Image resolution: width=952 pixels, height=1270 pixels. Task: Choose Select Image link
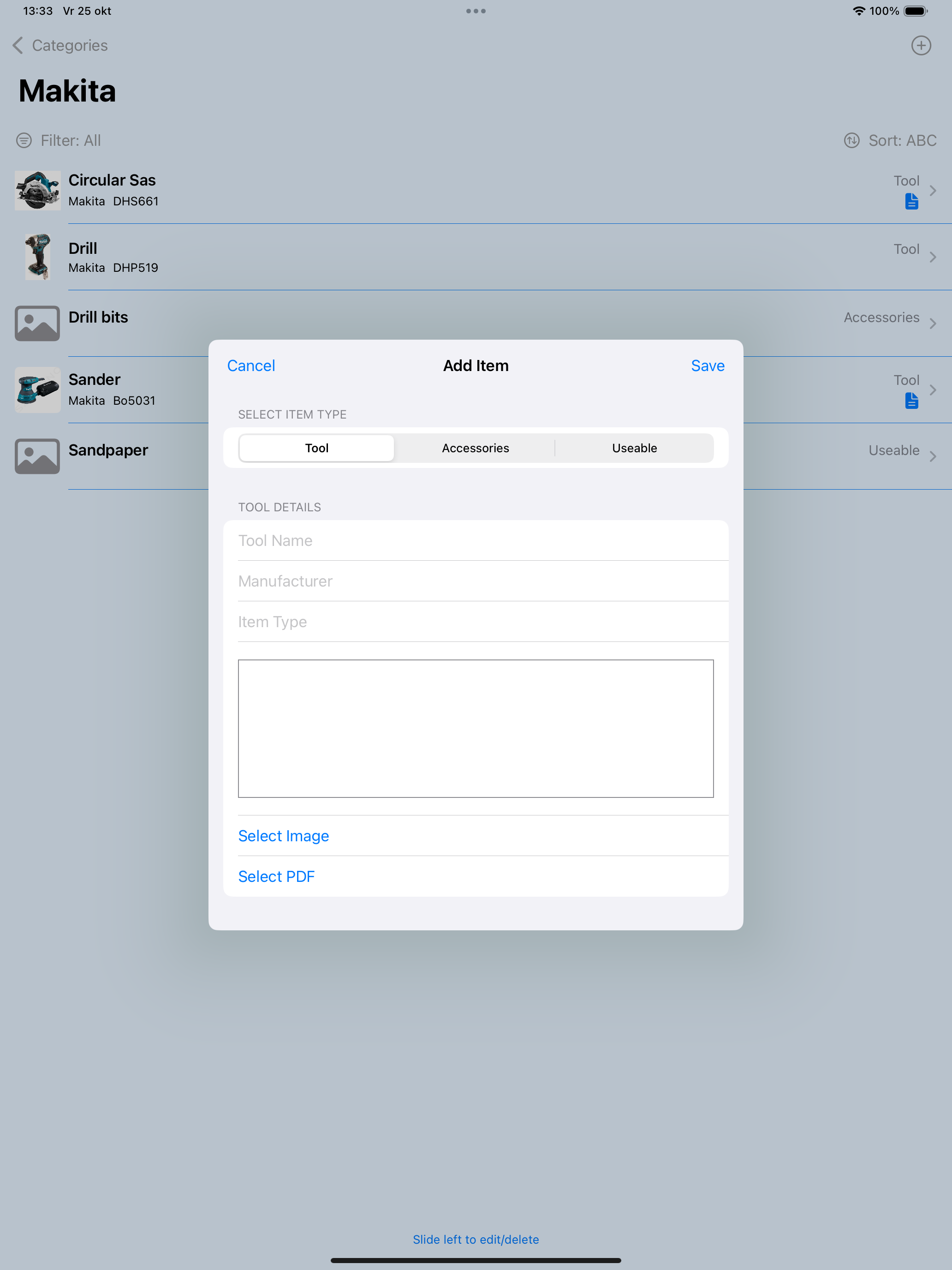click(284, 836)
